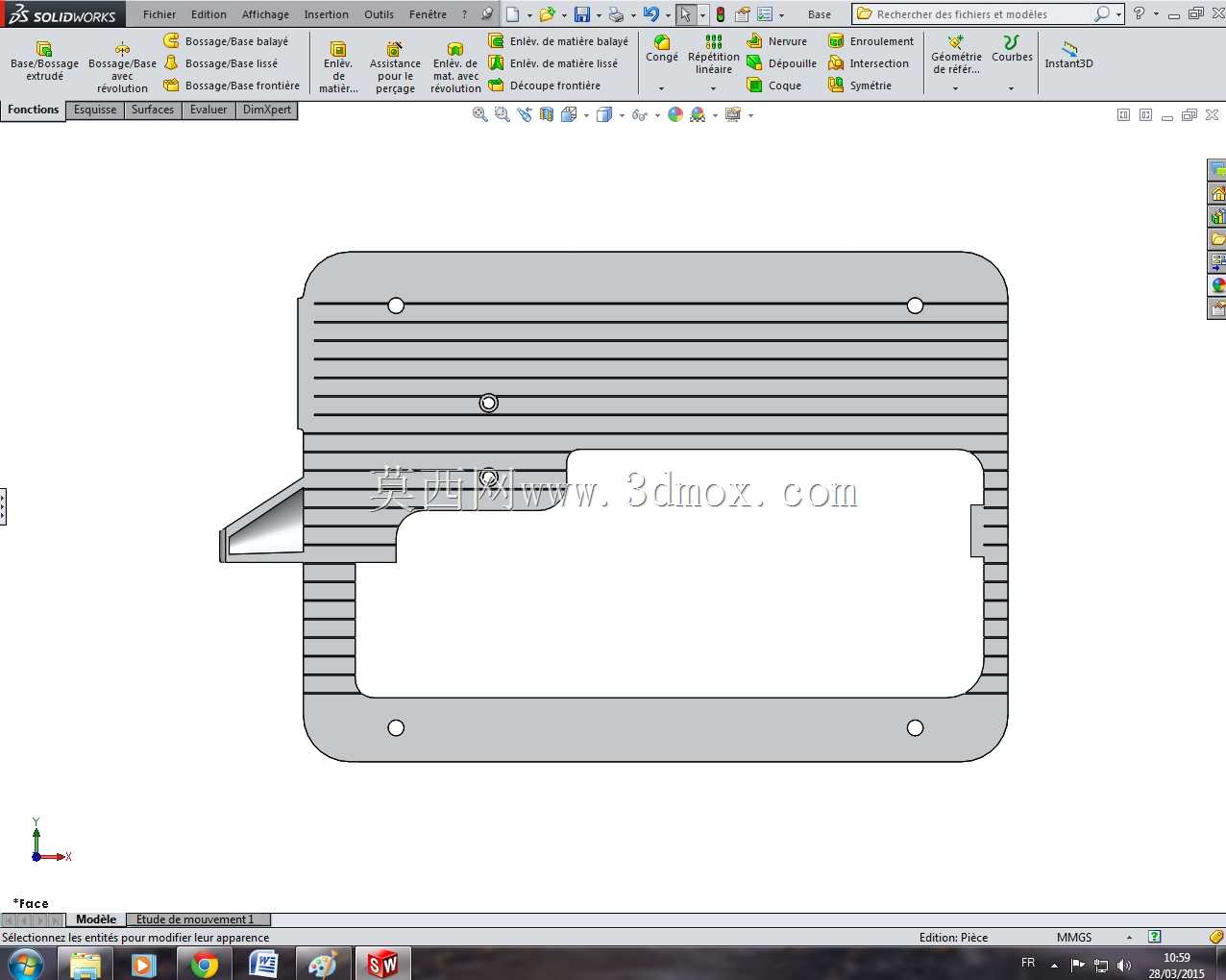The height and width of the screenshot is (980, 1226).
Task: Open File Explorer folder icon in task pane
Action: coord(1217,239)
